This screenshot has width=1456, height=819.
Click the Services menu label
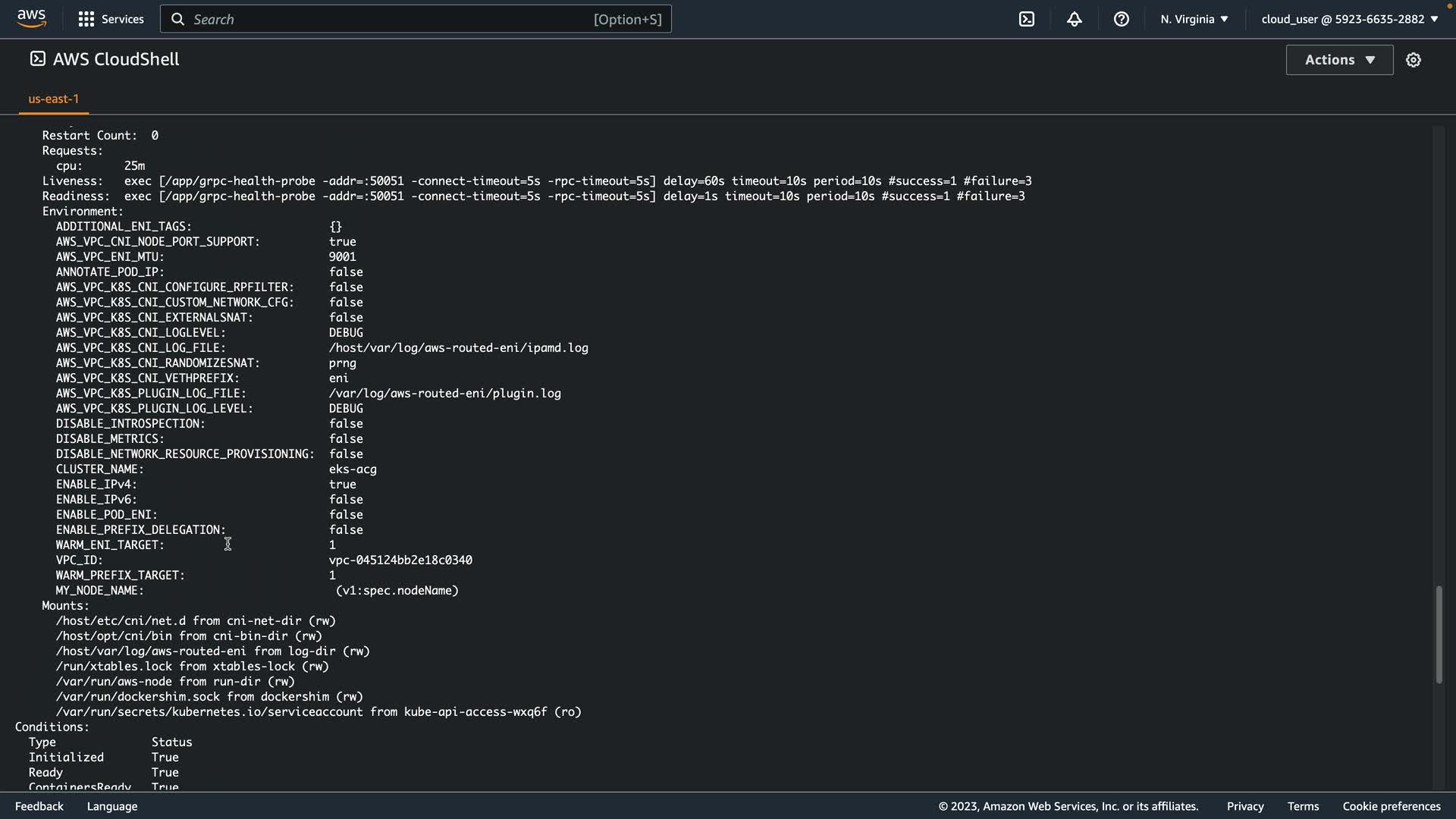tap(122, 19)
